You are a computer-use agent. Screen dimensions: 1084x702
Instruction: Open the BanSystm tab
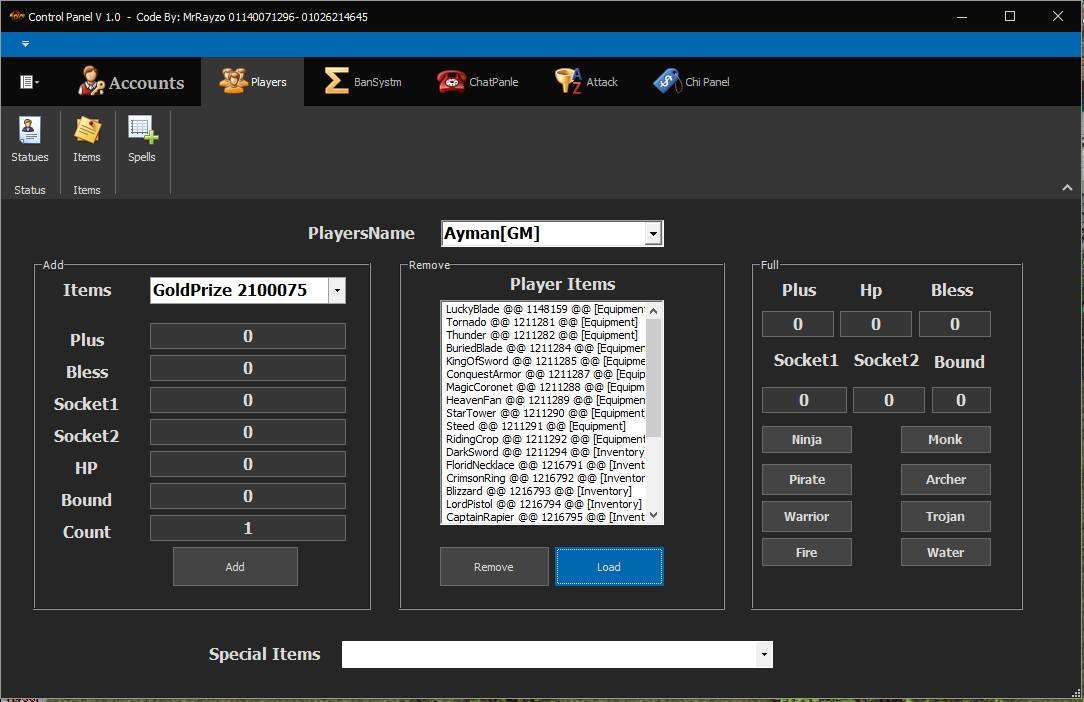click(x=363, y=82)
